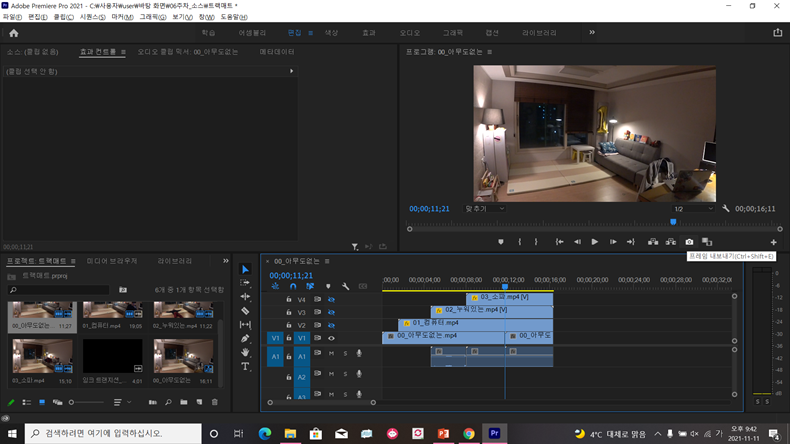This screenshot has height=444, width=790.
Task: Select the Slip tool
Action: pos(245,325)
